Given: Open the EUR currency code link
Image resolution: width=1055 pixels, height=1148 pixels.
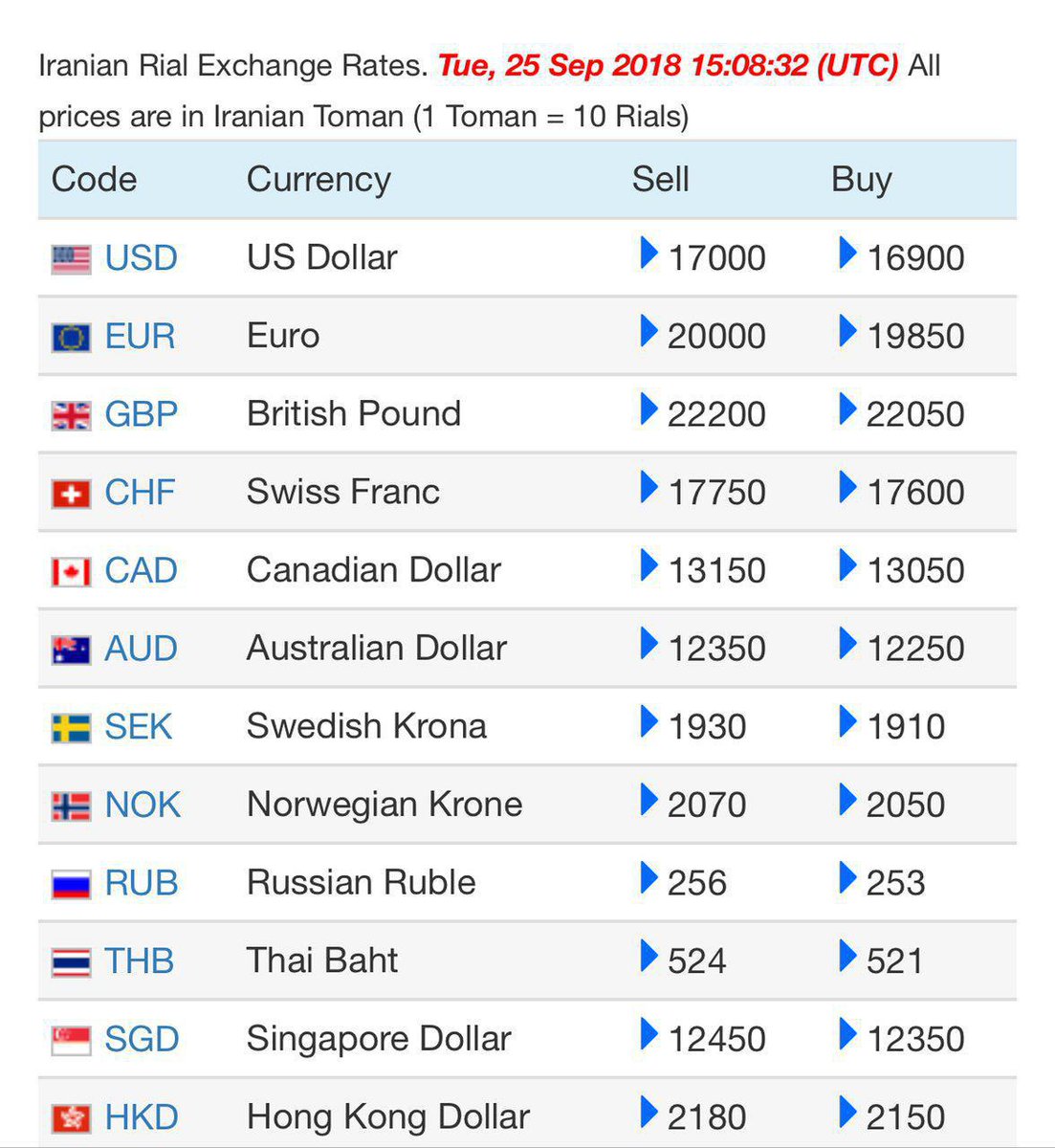Looking at the screenshot, I should coord(140,337).
